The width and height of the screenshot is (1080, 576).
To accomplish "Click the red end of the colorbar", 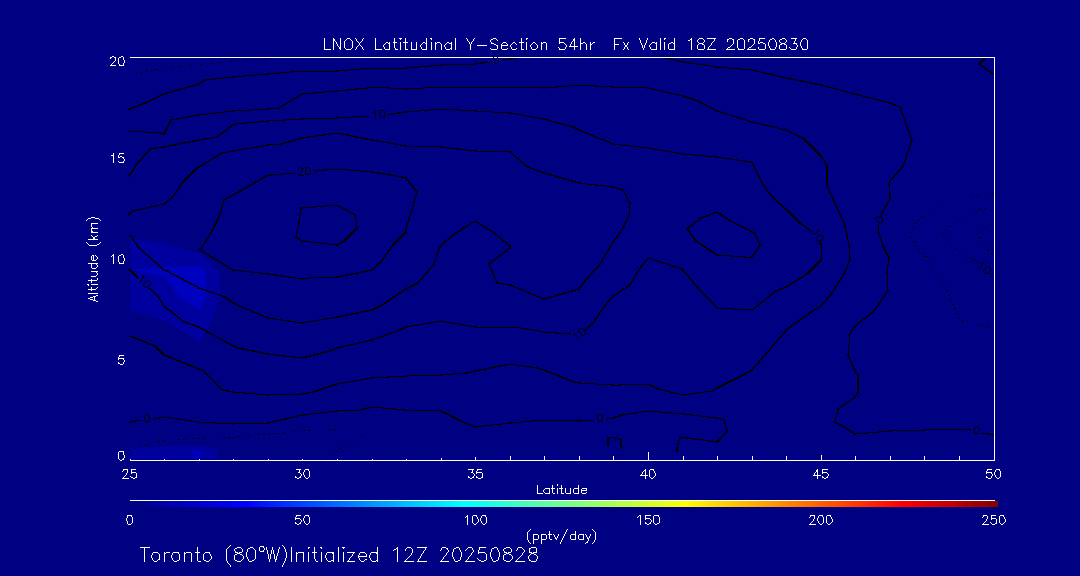I will click(985, 502).
